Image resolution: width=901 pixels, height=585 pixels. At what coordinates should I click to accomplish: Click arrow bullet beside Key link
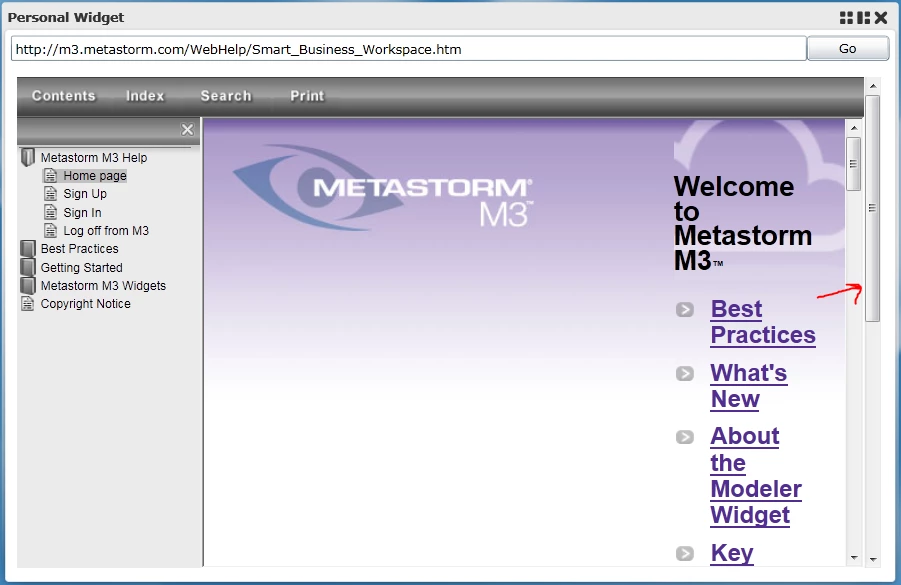point(684,553)
